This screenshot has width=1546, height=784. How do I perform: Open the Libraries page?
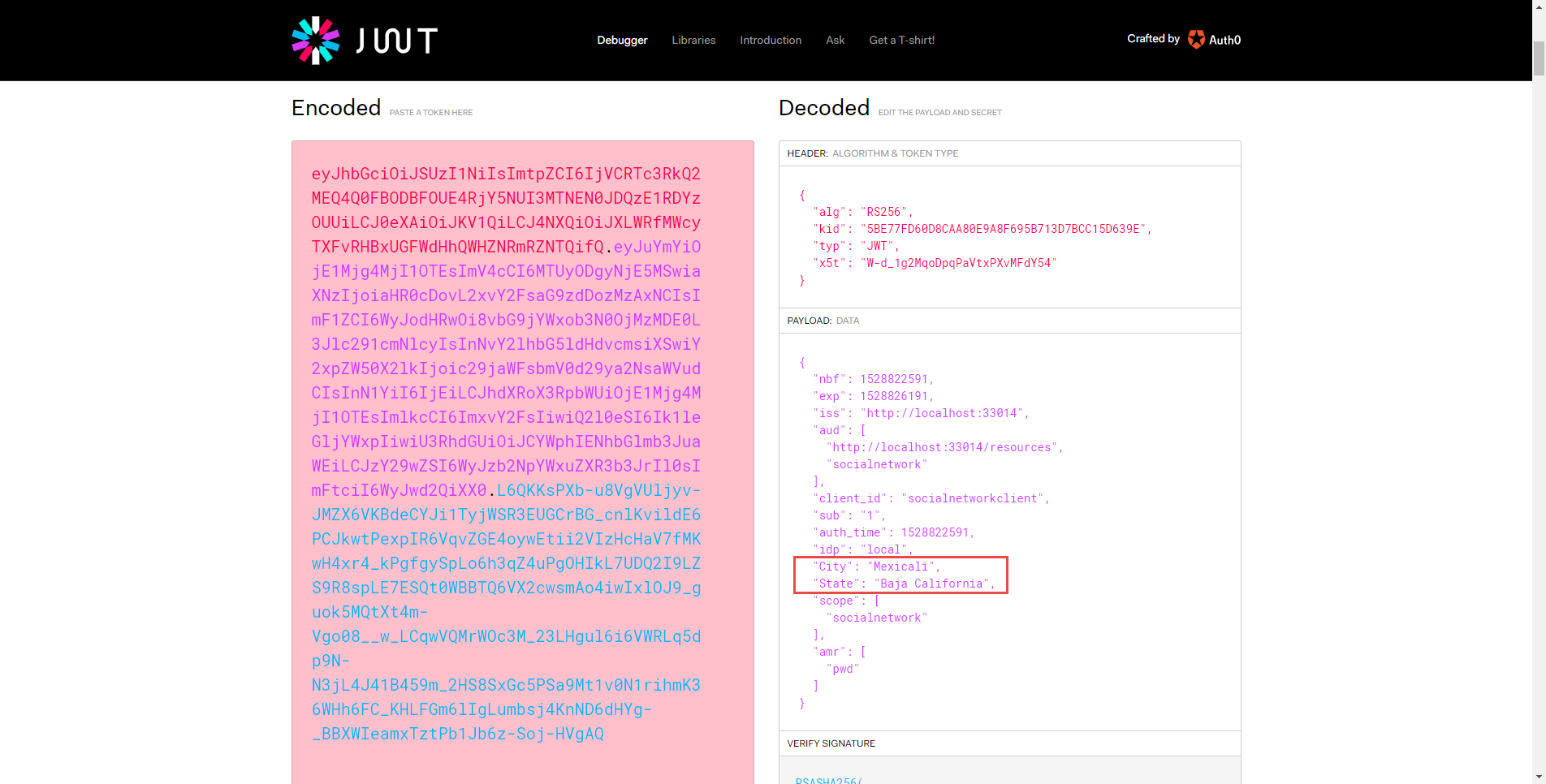coord(693,40)
